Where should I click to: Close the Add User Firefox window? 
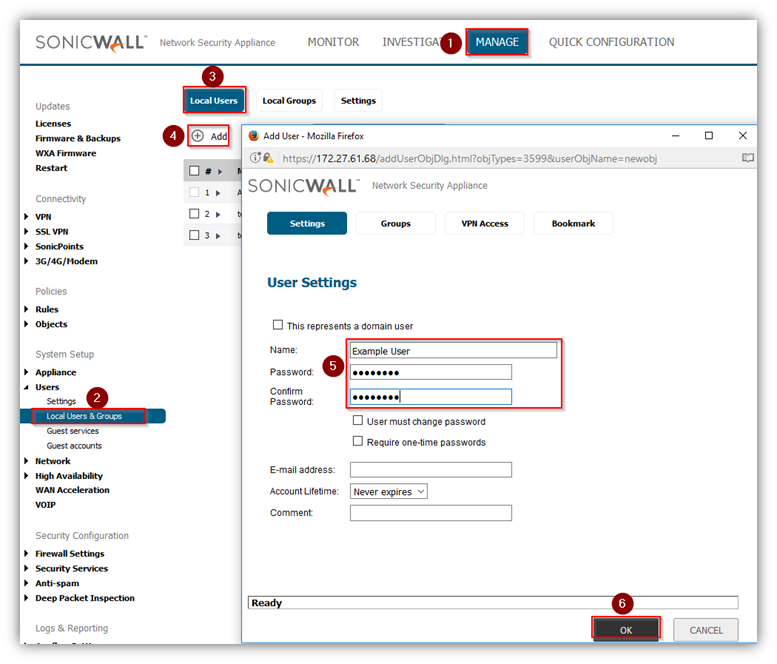[x=742, y=135]
